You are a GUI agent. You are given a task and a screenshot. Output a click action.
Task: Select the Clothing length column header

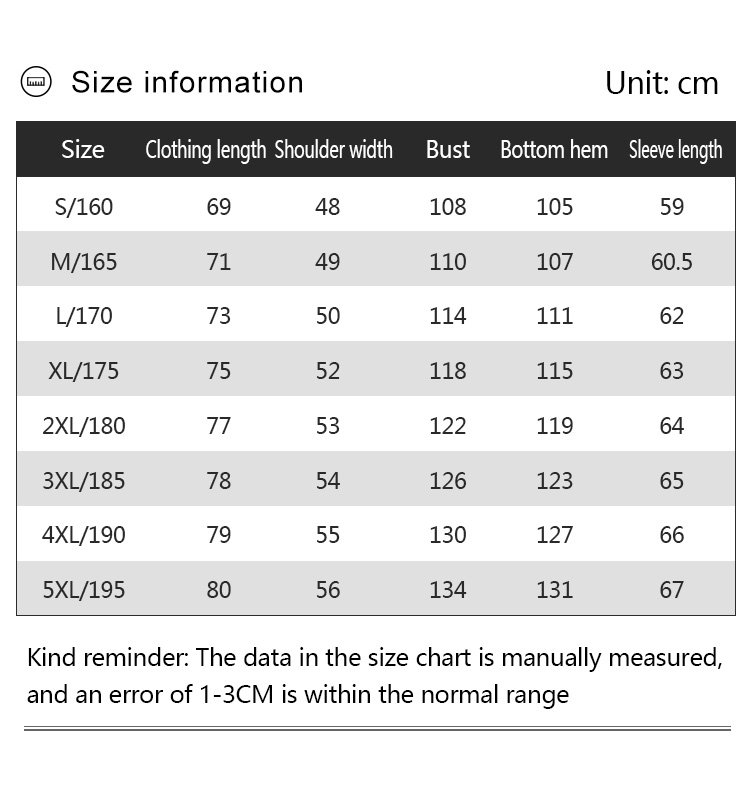[x=205, y=150]
